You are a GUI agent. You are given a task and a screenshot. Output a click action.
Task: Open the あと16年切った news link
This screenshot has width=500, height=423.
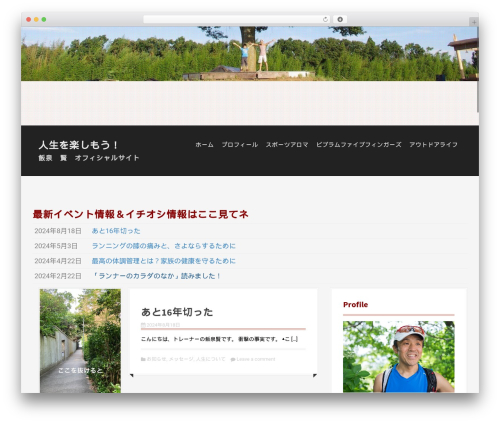tap(116, 231)
